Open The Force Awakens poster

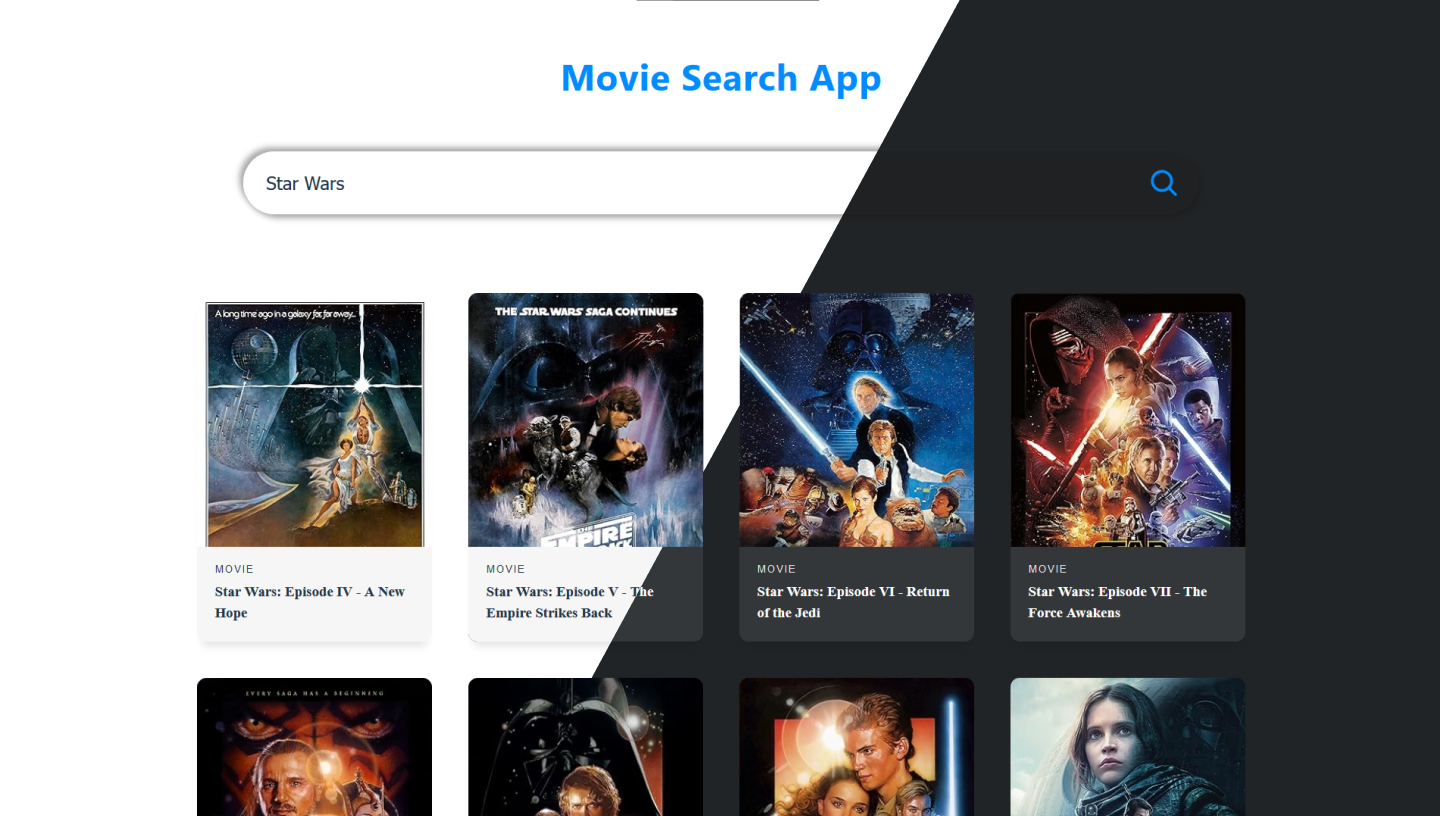coord(1128,420)
